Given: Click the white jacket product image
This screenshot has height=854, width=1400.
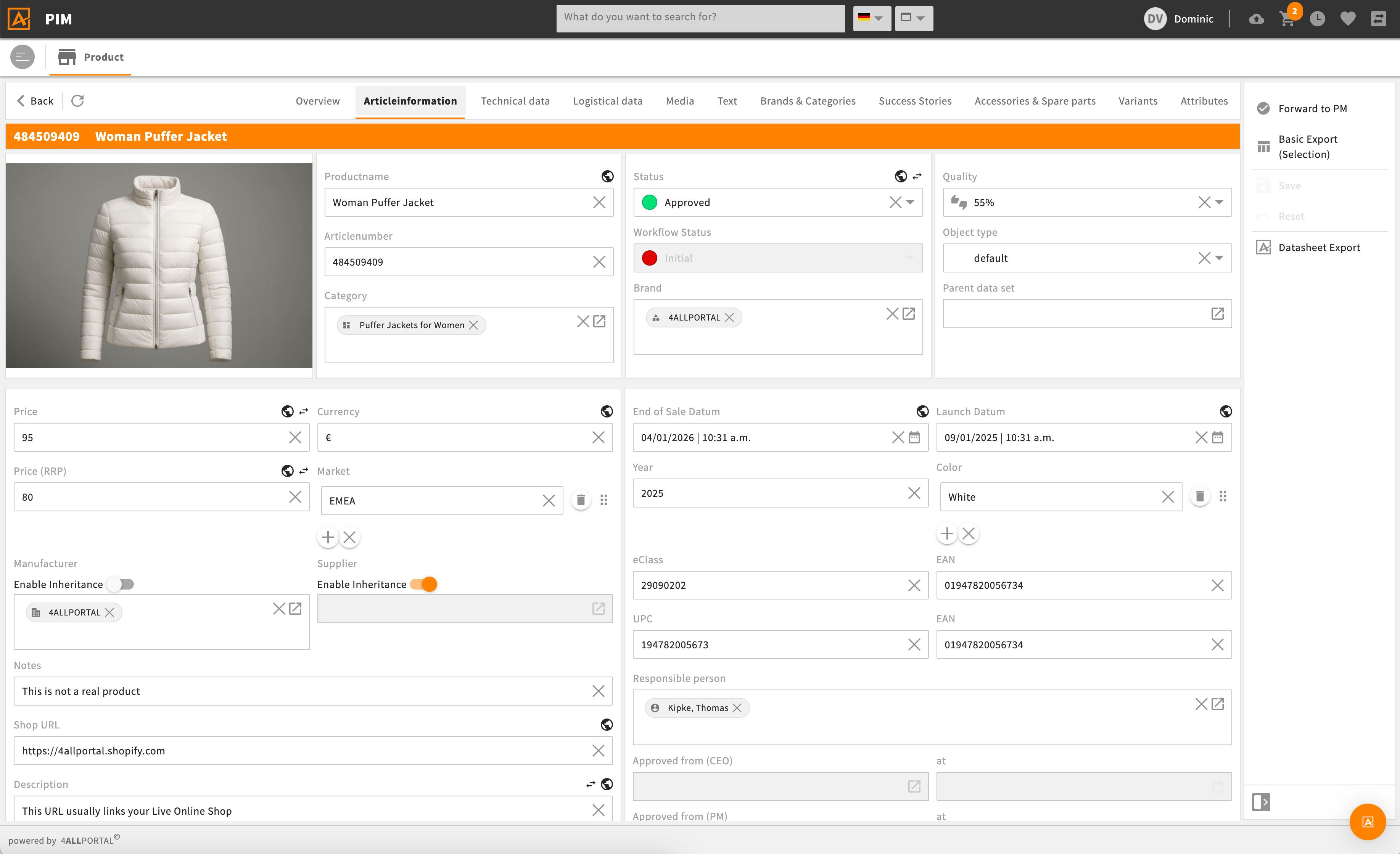Looking at the screenshot, I should click(159, 265).
